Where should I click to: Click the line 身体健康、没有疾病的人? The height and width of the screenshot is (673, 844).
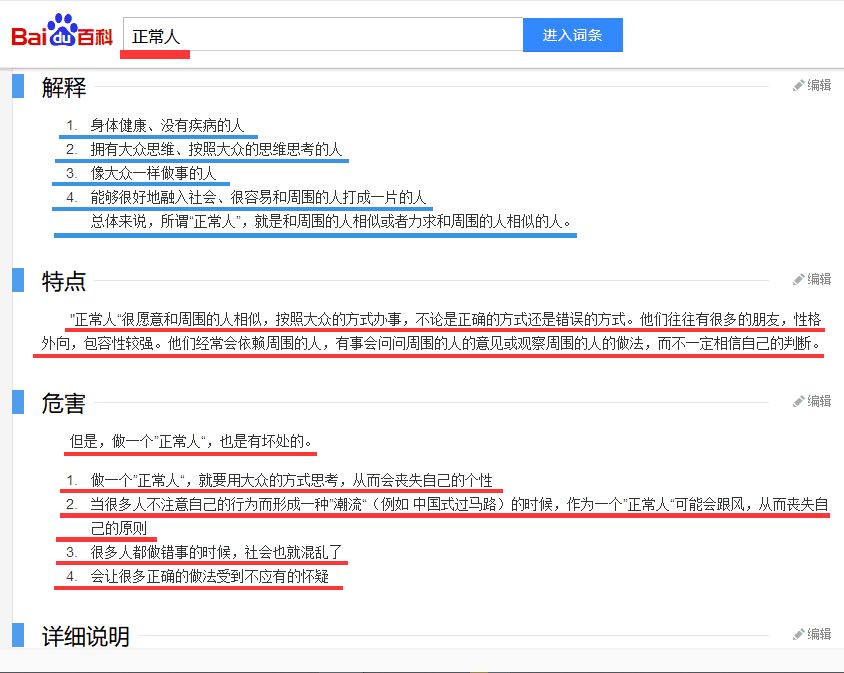pos(167,125)
